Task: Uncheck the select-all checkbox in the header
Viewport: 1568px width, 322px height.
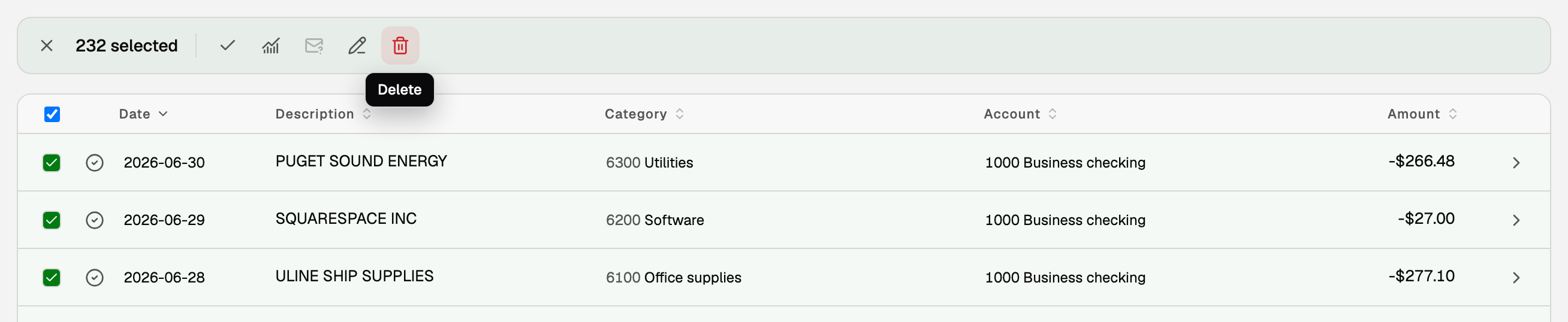Action: (x=52, y=114)
